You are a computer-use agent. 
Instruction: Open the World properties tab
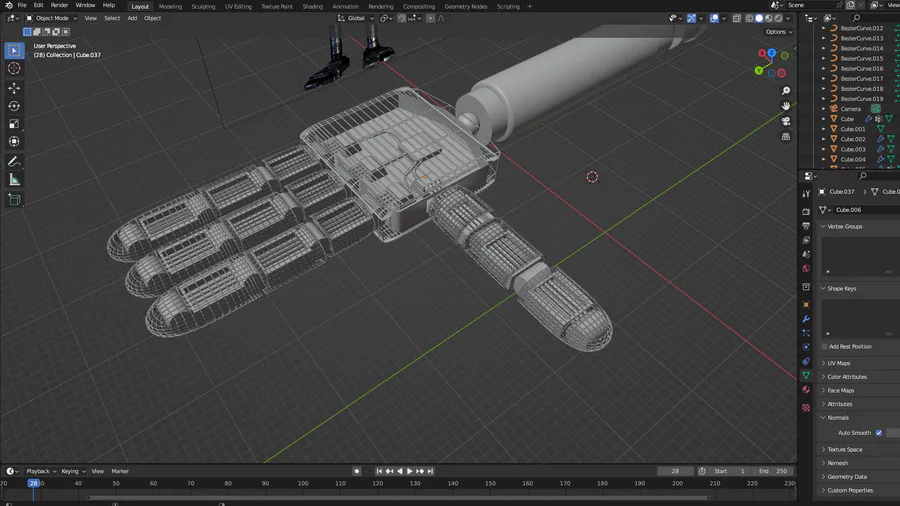[806, 268]
